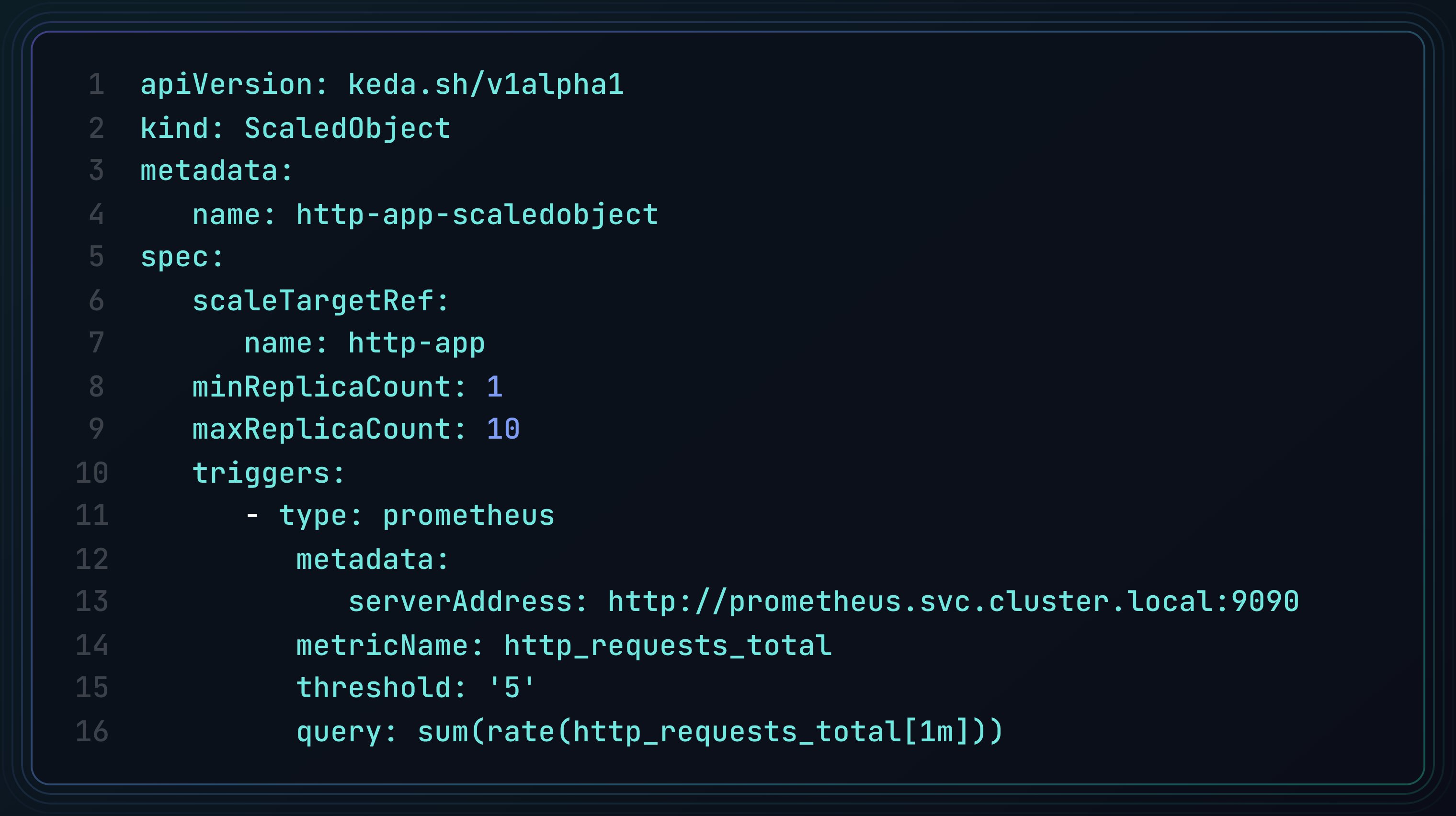Image resolution: width=1456 pixels, height=816 pixels.
Task: Click line number 1 in the gutter
Action: point(97,85)
